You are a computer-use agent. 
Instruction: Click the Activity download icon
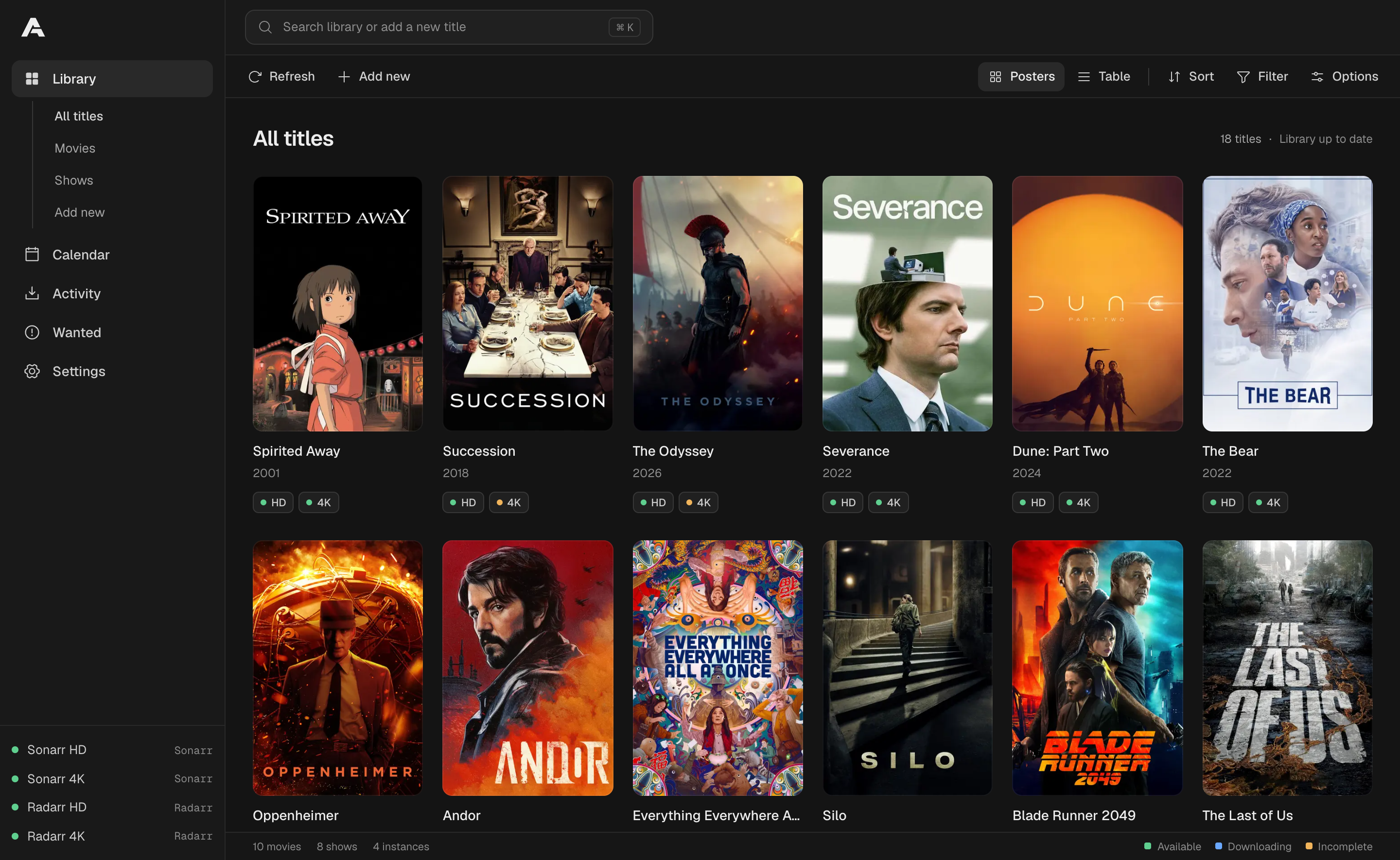pyautogui.click(x=32, y=293)
